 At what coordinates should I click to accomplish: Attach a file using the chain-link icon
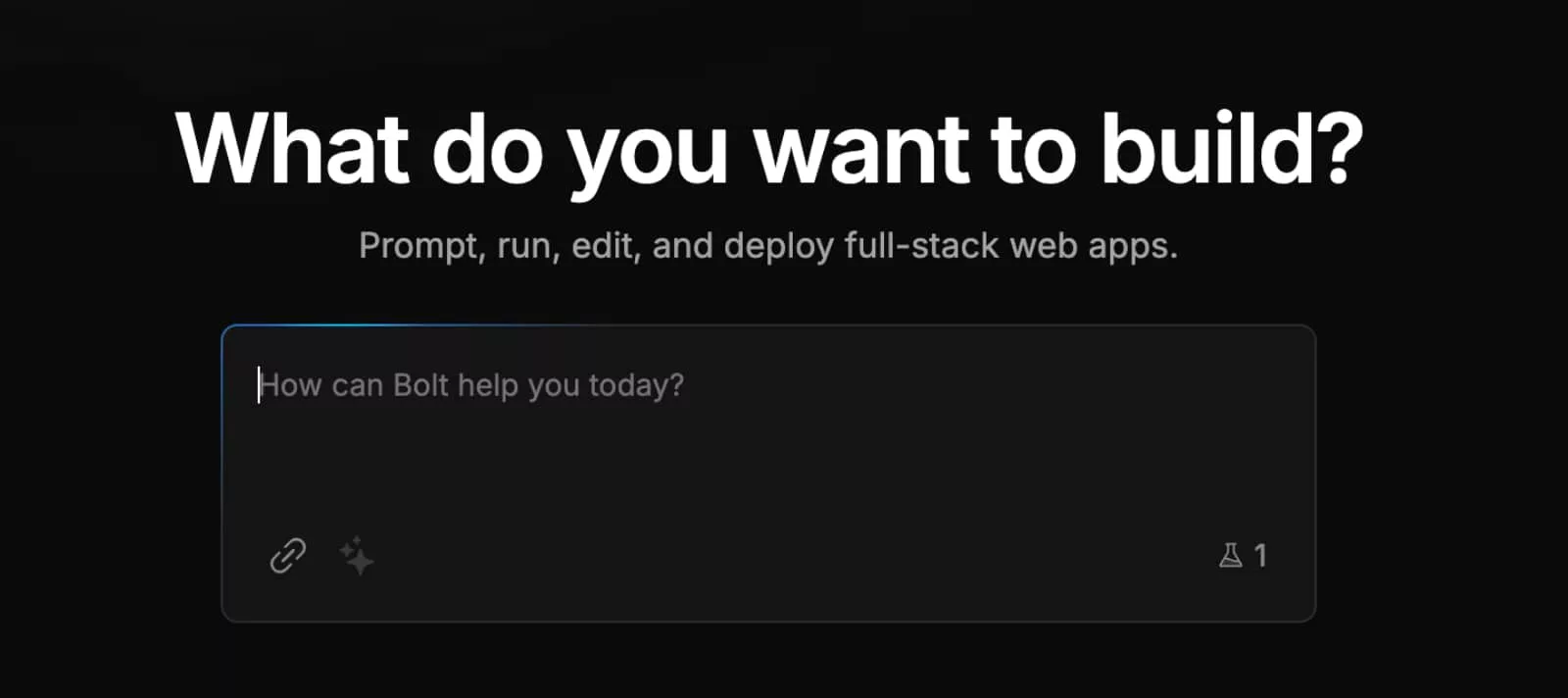tap(288, 556)
